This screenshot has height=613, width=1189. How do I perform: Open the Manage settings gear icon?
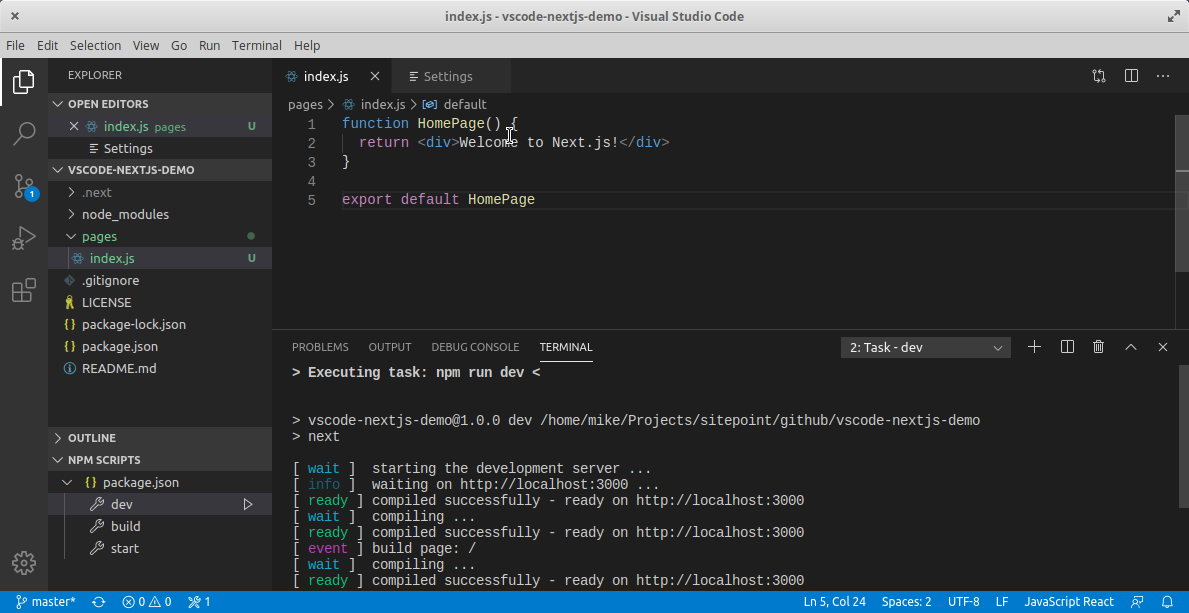(x=23, y=562)
